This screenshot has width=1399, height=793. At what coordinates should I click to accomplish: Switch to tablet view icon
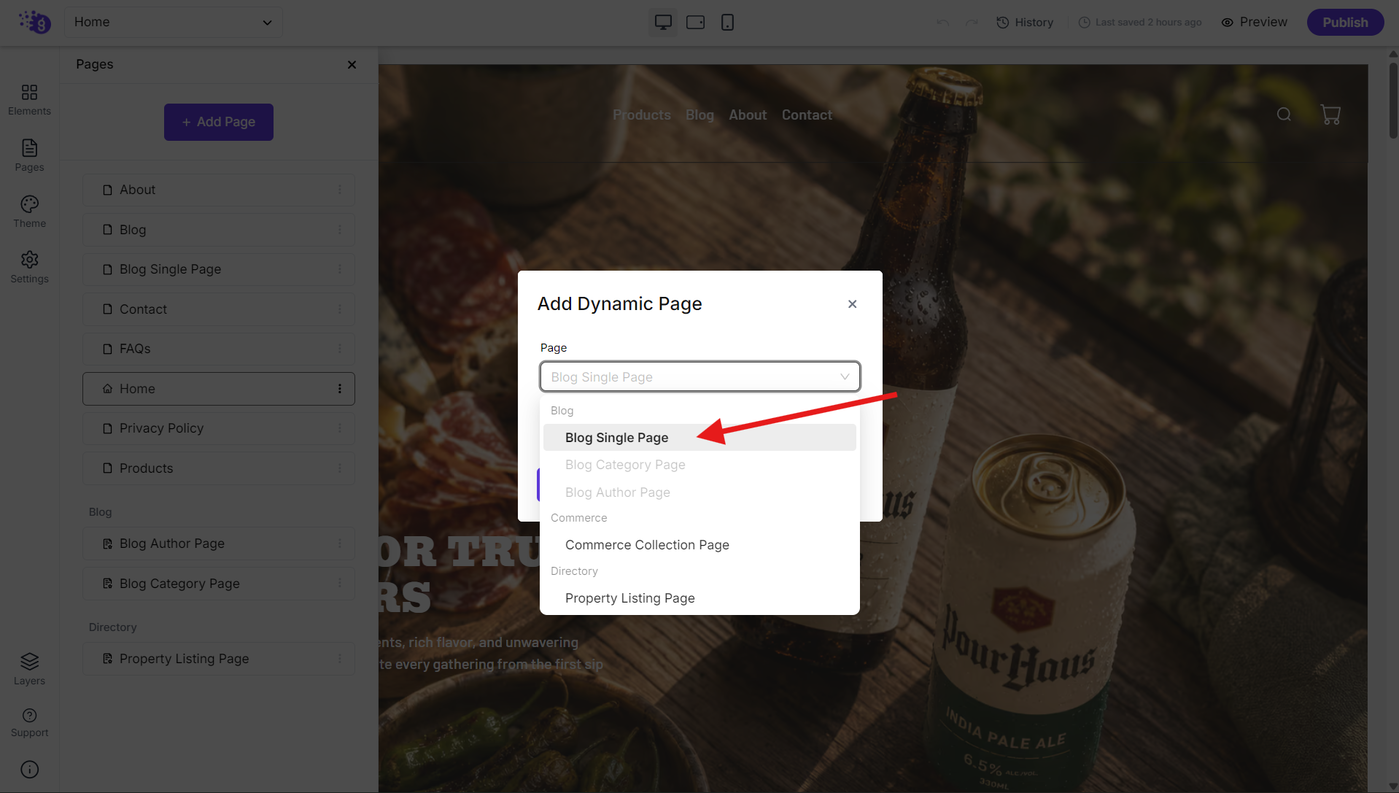pyautogui.click(x=696, y=22)
